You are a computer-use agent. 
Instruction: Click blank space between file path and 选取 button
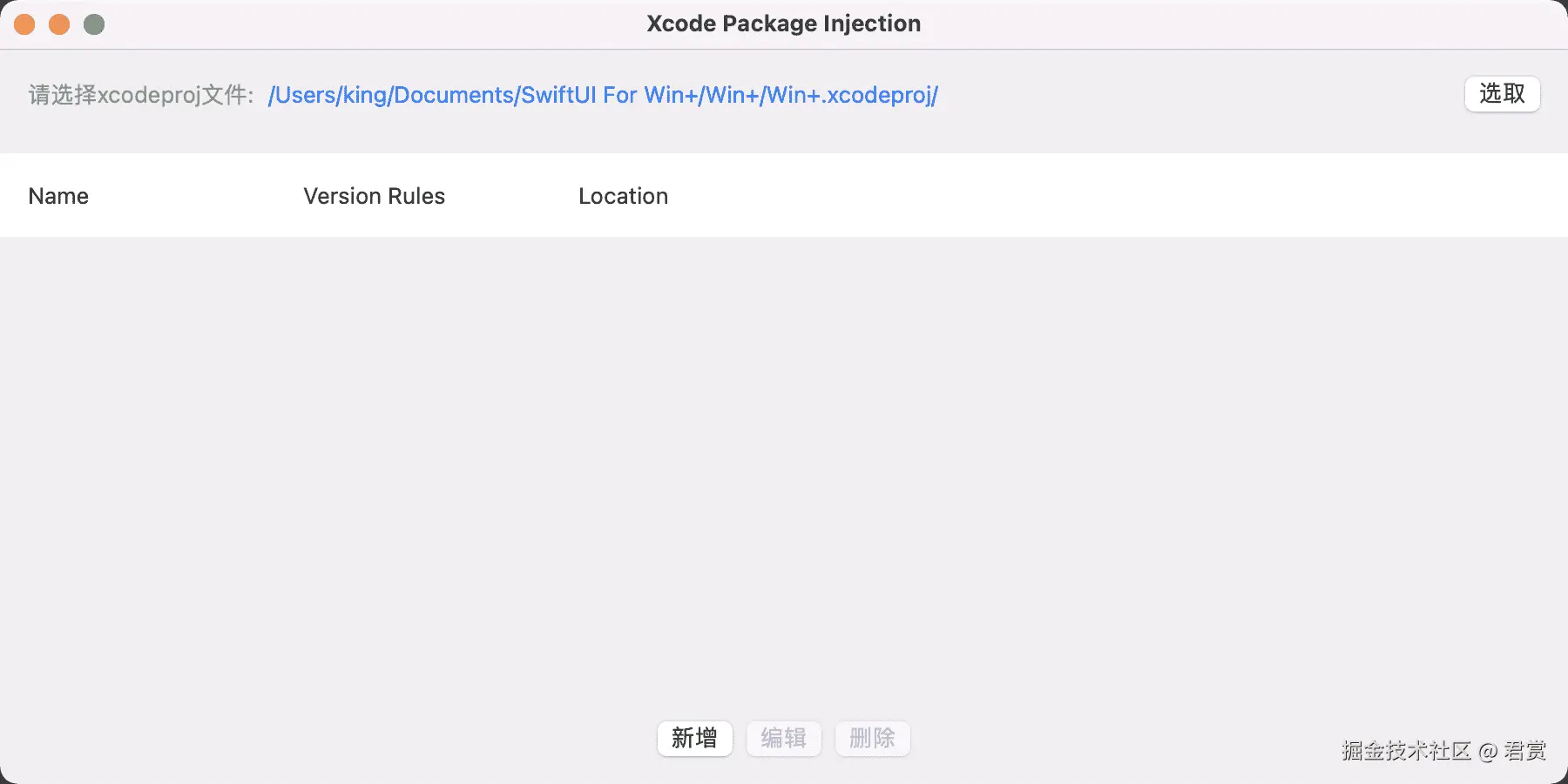(1202, 95)
